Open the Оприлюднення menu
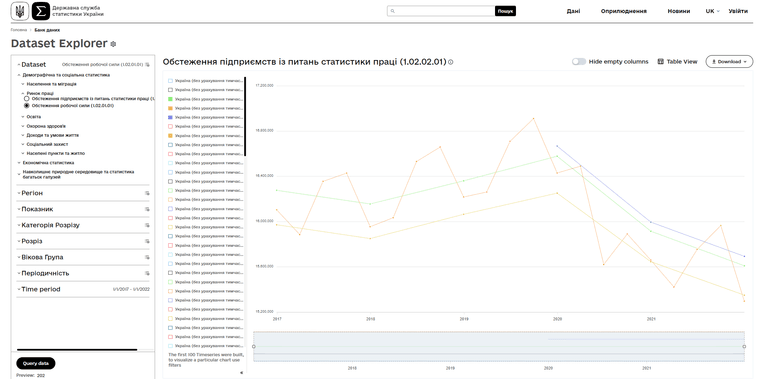 point(624,11)
